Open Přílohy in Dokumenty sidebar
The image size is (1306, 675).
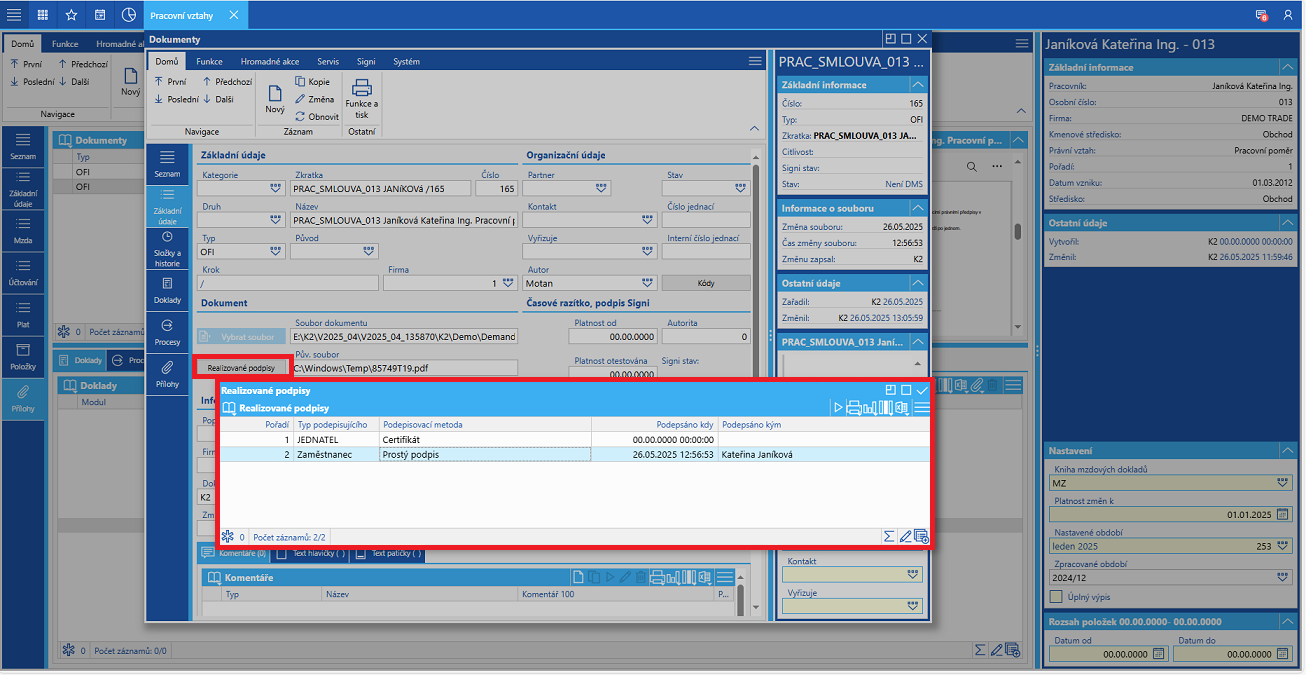click(167, 373)
